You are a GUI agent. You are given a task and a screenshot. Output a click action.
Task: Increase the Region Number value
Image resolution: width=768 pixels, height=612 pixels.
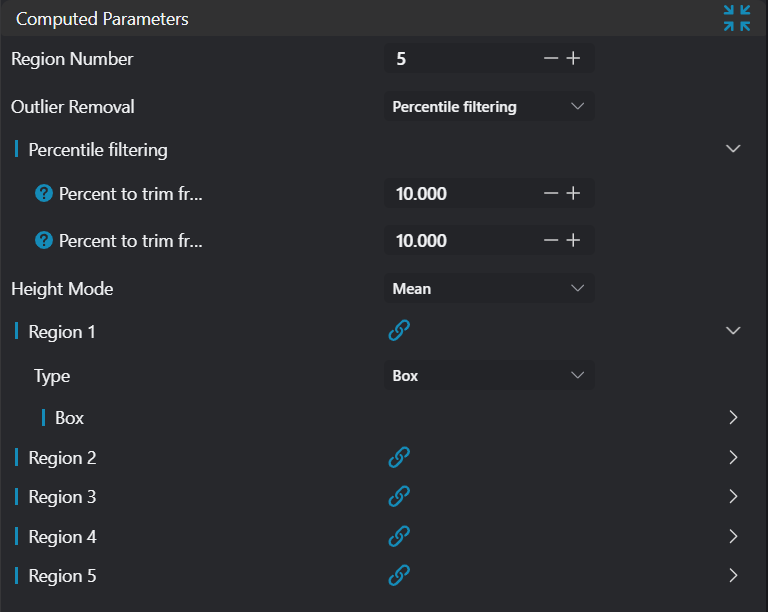(573, 59)
